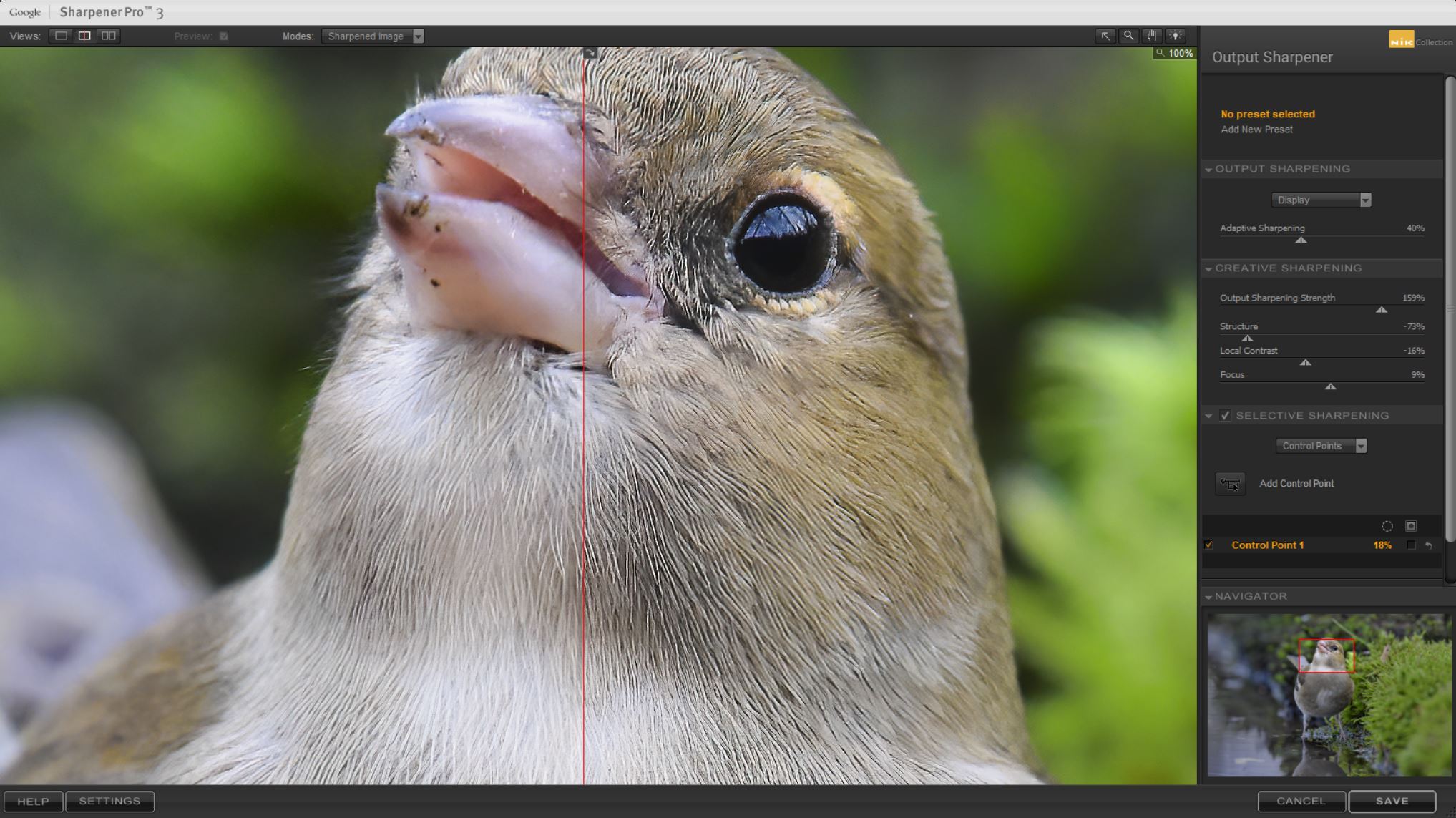Click the Add Control Point icon button

pos(1230,484)
